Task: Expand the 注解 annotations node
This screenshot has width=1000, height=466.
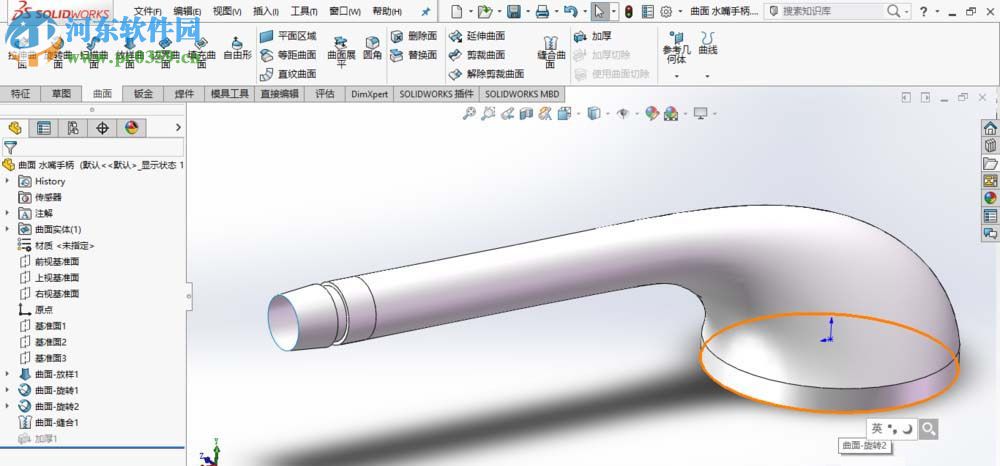Action: point(7,213)
